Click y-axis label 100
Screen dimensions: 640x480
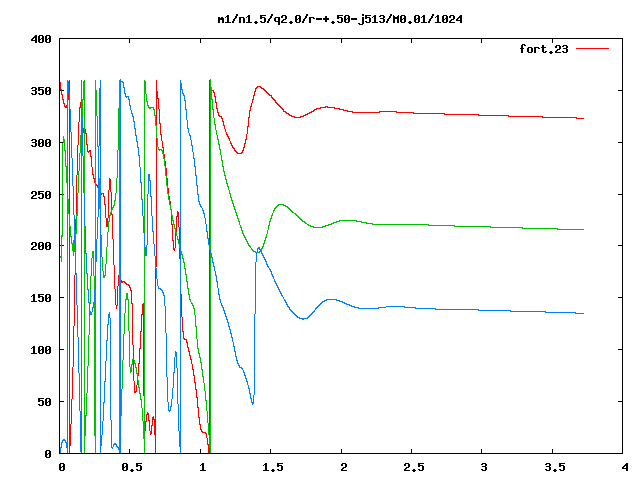pyautogui.click(x=41, y=350)
